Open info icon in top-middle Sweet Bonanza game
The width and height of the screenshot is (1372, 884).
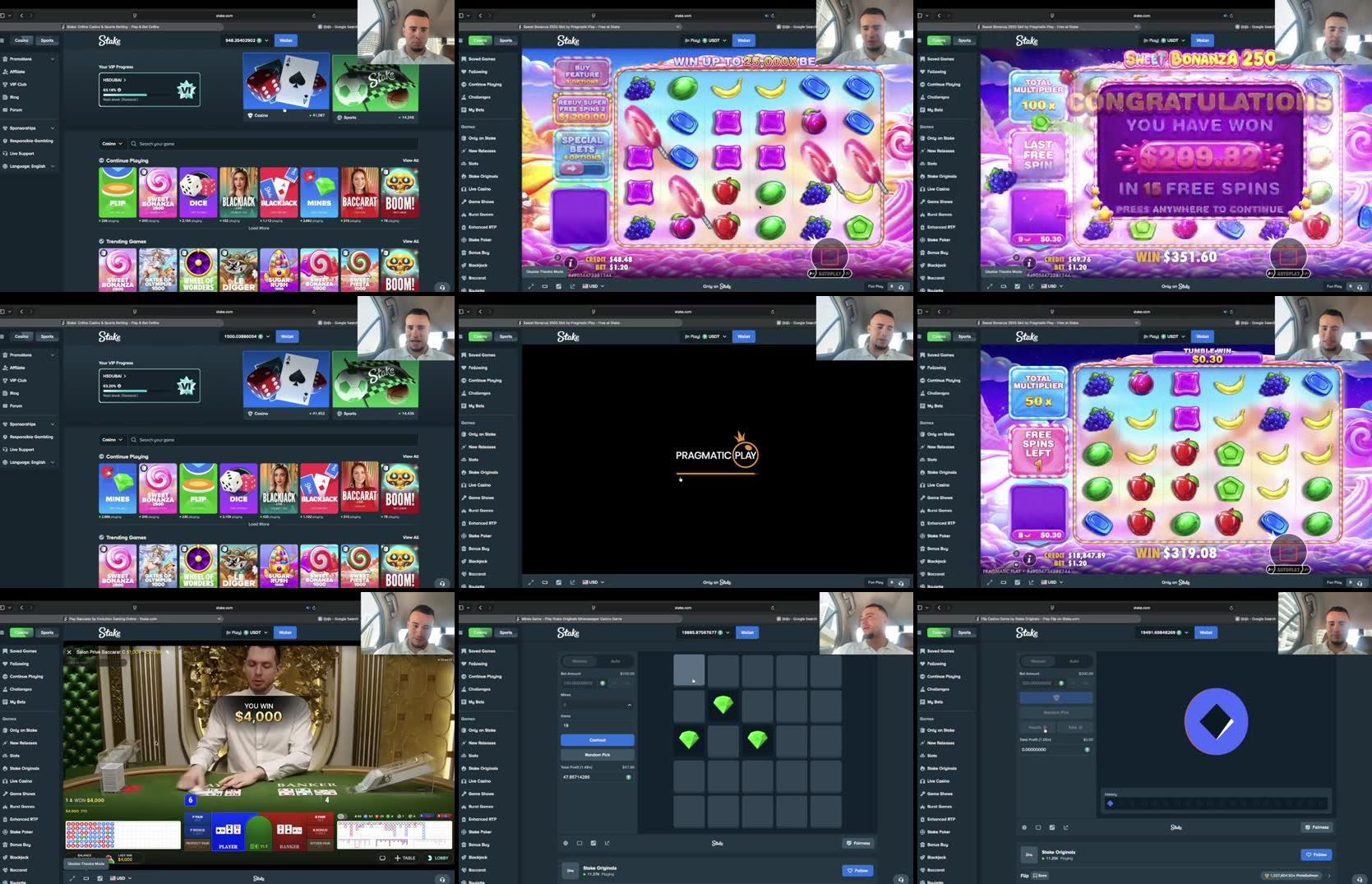570,262
